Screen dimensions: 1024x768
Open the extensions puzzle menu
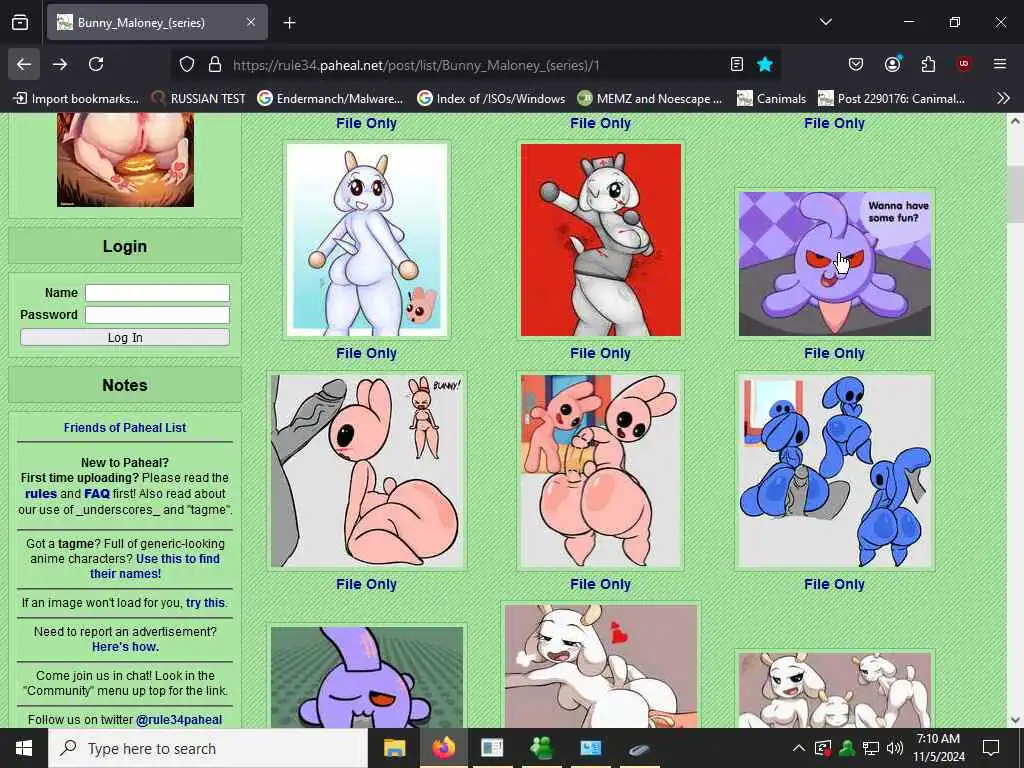(x=928, y=64)
